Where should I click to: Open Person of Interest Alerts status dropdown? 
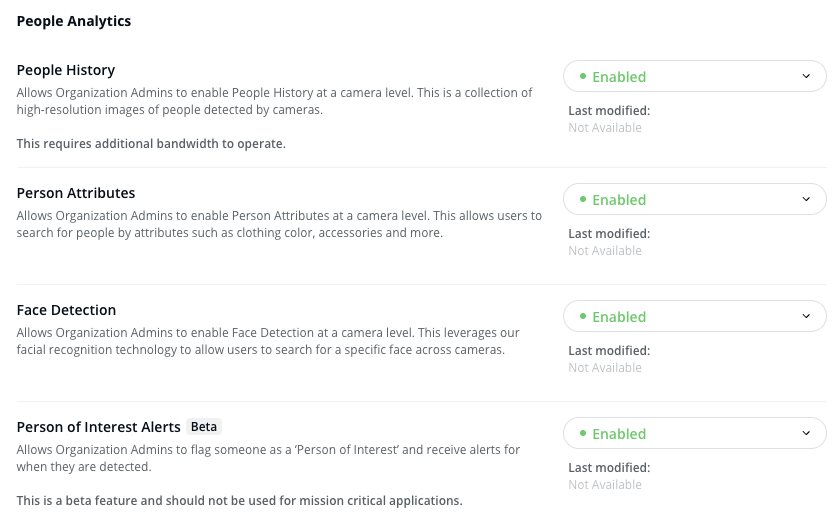click(694, 434)
